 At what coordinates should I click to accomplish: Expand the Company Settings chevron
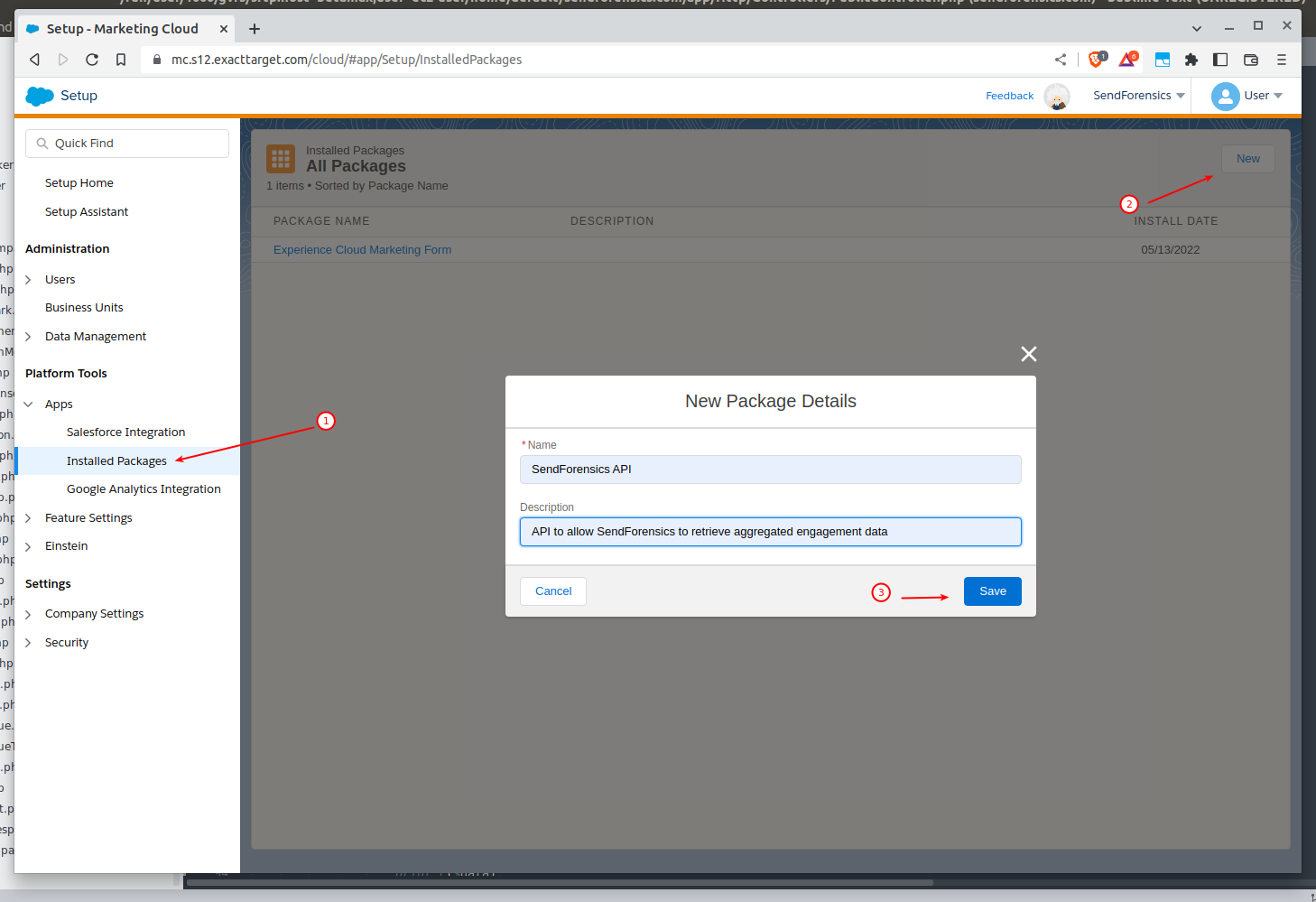(x=28, y=614)
